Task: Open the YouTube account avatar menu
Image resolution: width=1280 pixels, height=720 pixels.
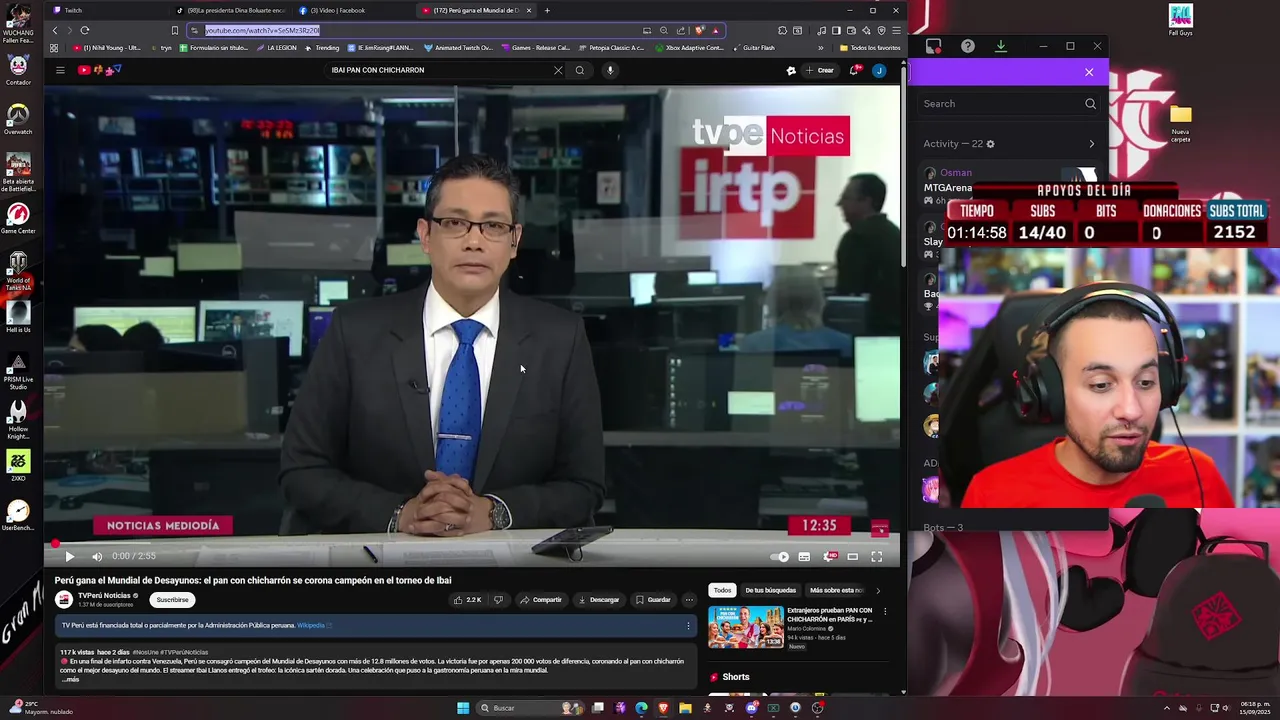Action: (x=879, y=70)
